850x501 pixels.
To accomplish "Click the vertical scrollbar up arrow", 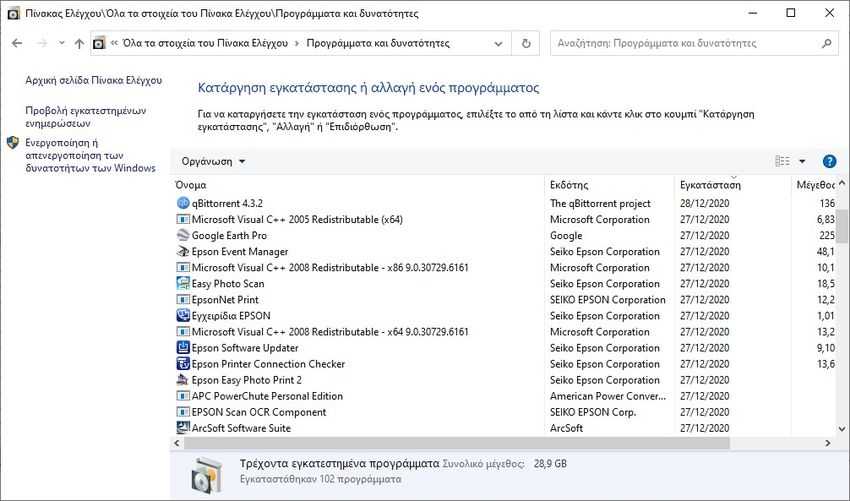I will [841, 184].
